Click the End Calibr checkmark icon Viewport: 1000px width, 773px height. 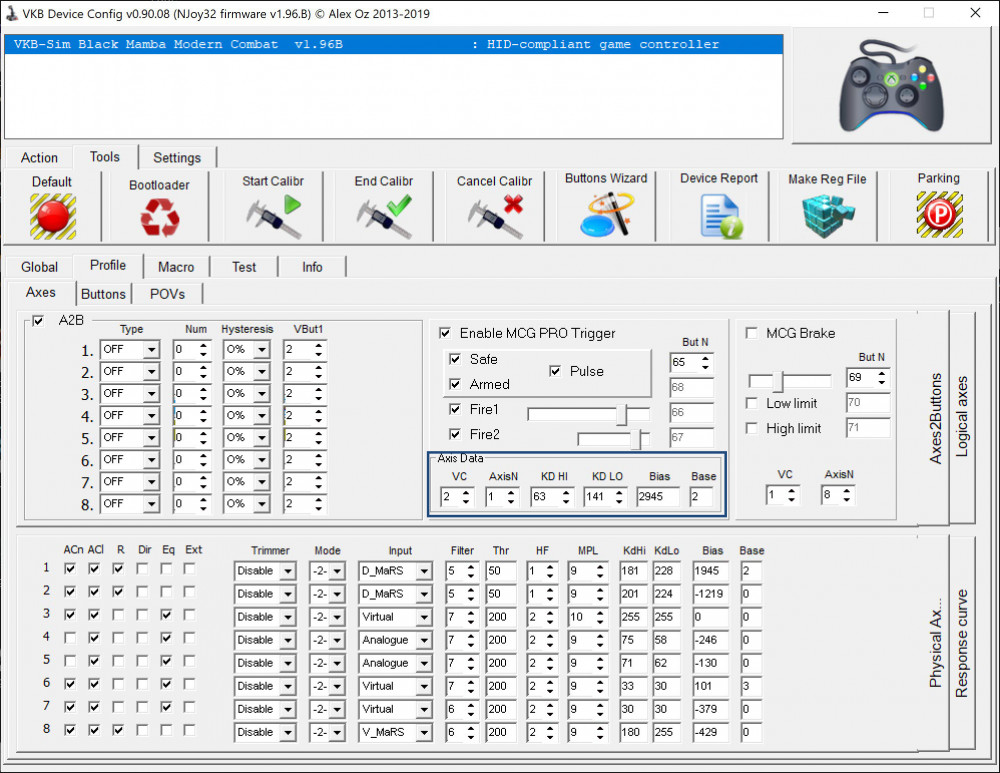coord(384,216)
